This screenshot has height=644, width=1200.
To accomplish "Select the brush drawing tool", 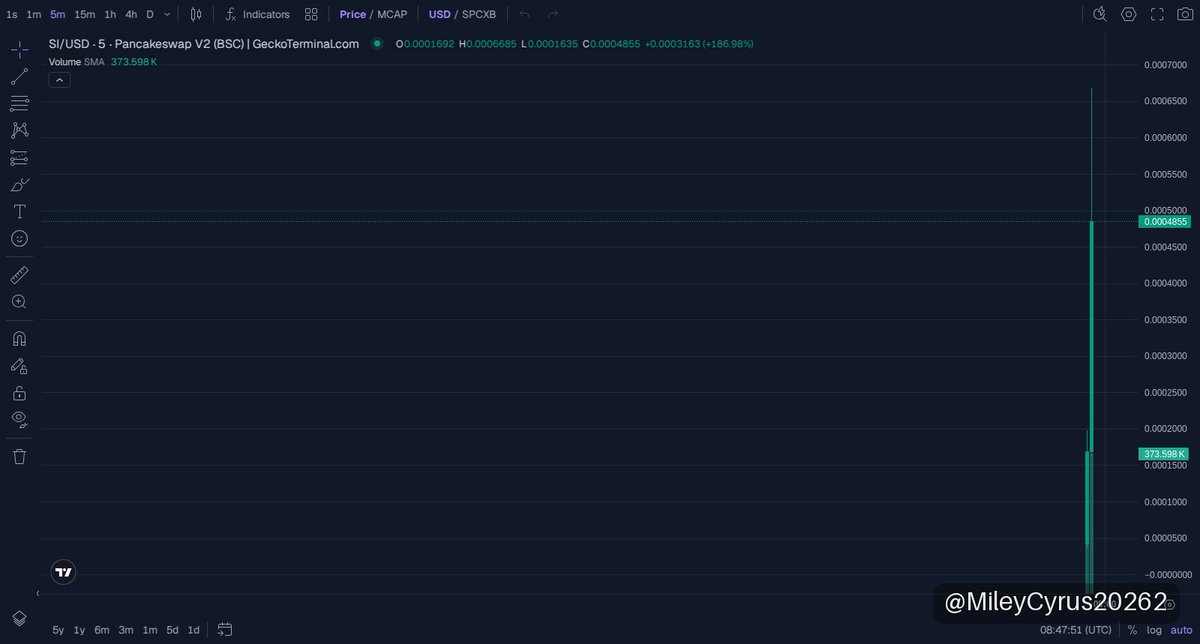I will coord(19,184).
